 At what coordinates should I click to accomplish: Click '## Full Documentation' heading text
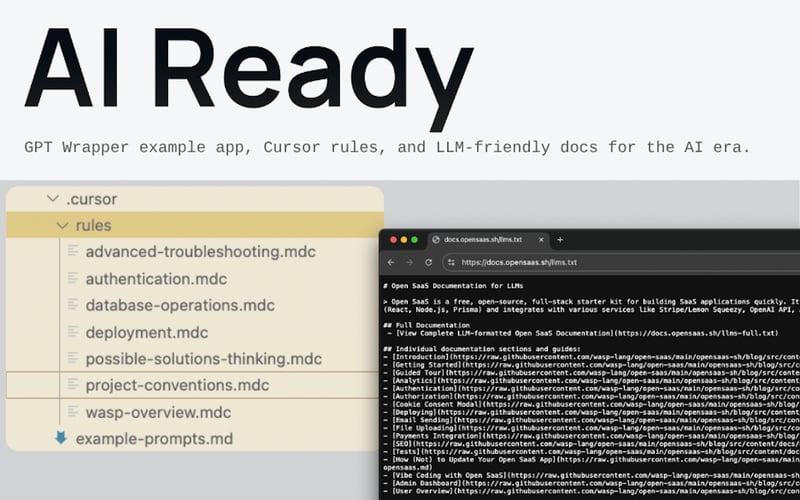(427, 325)
